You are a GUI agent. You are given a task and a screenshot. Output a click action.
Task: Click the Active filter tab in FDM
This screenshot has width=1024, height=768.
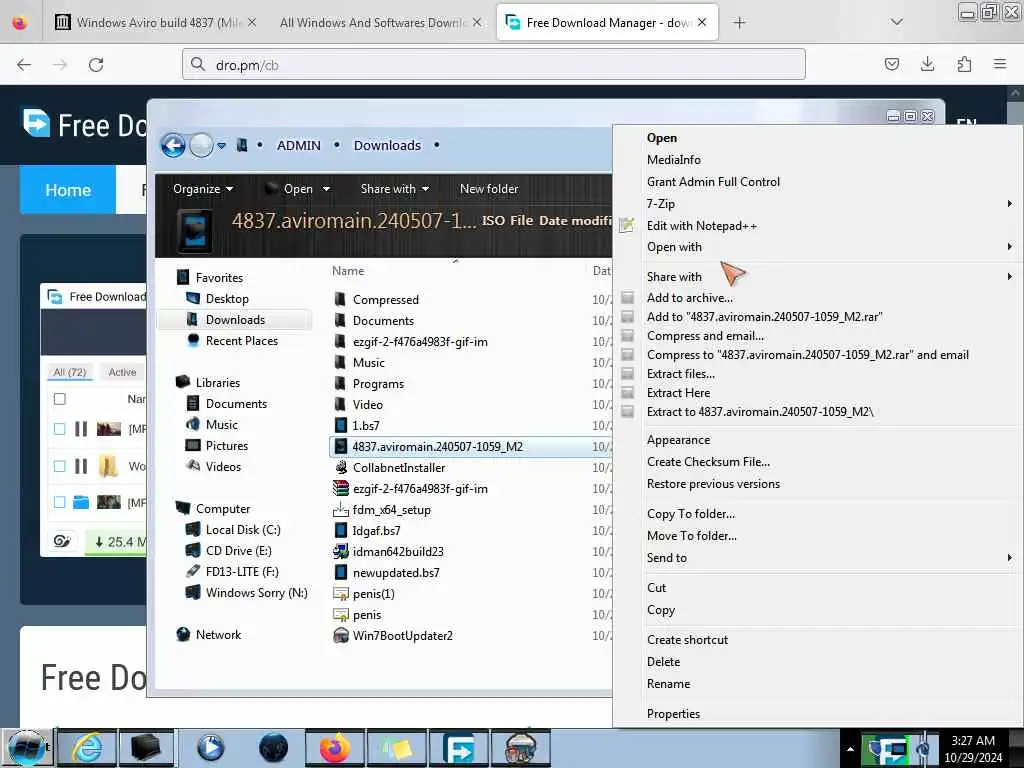(x=122, y=372)
